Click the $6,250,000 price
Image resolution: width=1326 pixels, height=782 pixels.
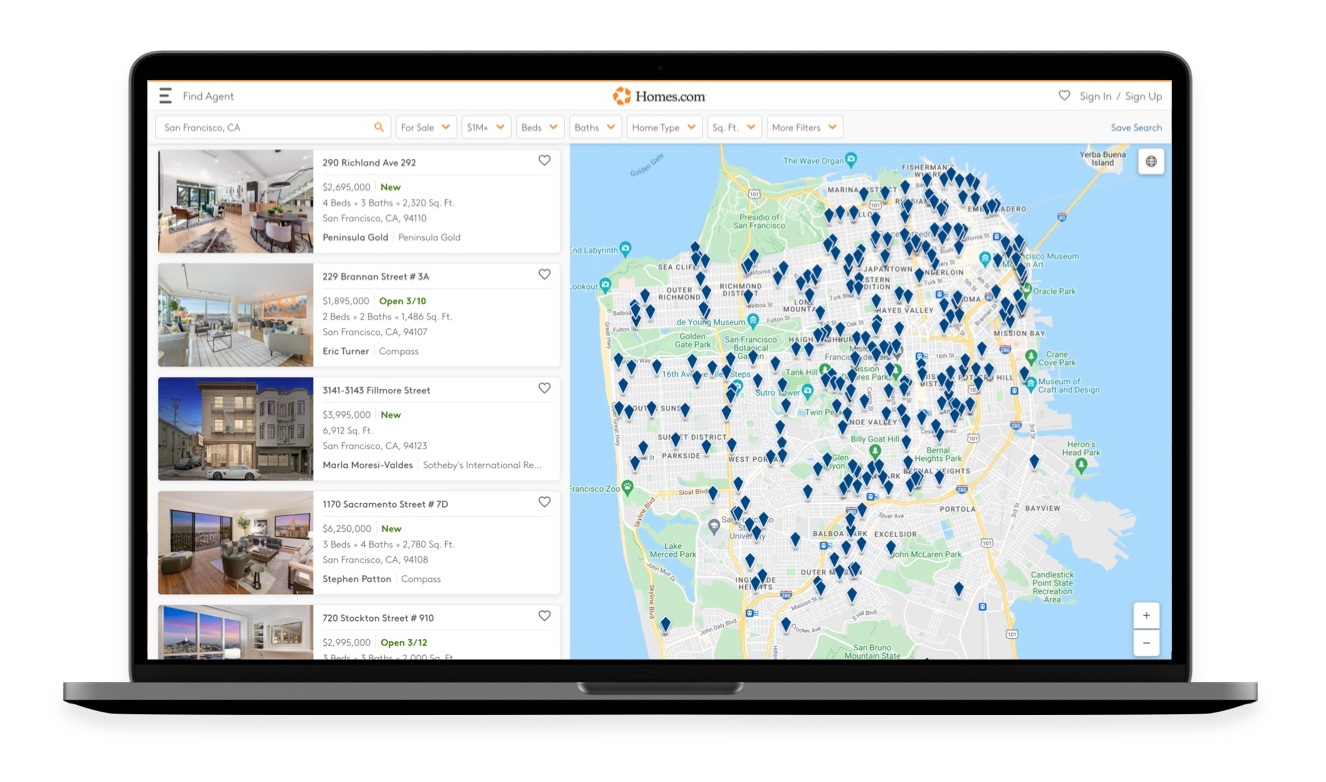[x=347, y=529]
